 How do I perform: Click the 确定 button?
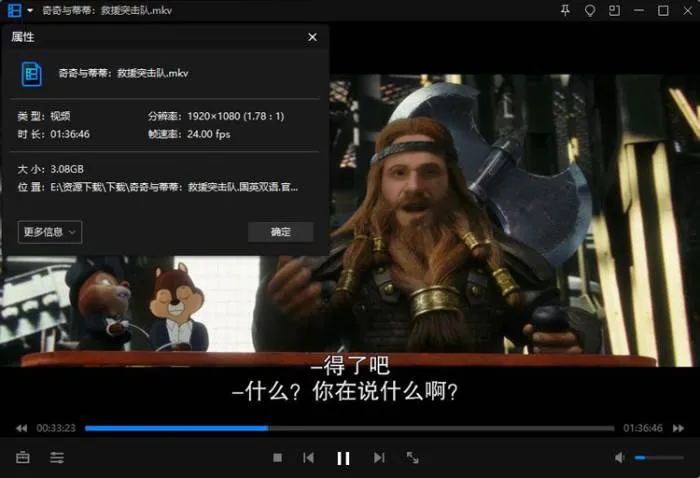coord(281,232)
